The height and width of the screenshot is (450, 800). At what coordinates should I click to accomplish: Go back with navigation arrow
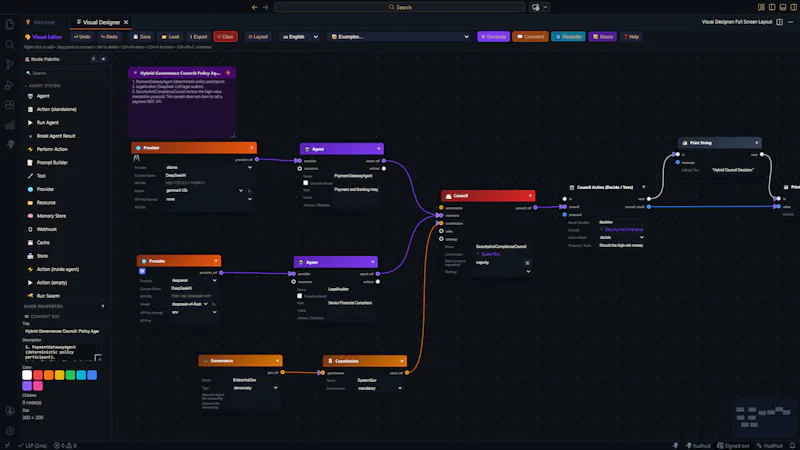click(254, 7)
